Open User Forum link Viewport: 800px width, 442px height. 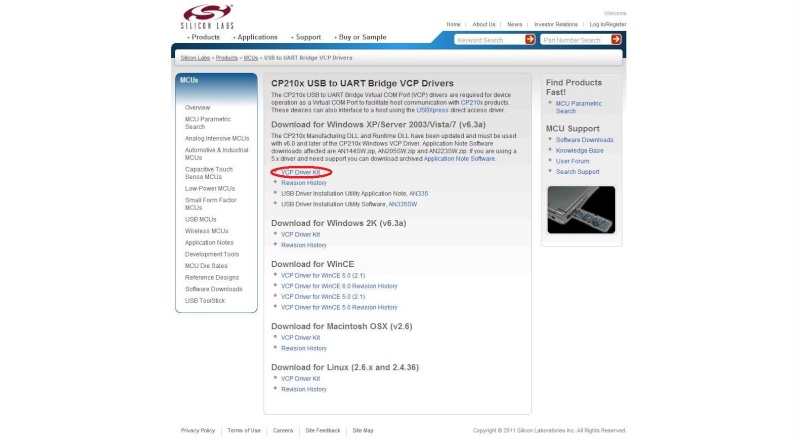click(x=572, y=161)
